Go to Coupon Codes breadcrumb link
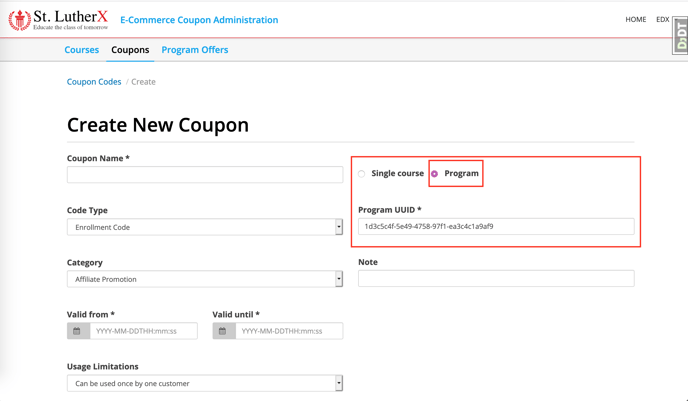This screenshot has width=688, height=401. (94, 82)
